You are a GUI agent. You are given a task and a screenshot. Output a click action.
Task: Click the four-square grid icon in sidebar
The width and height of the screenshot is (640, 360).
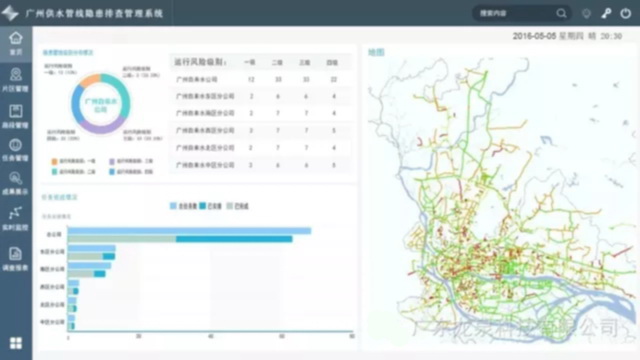click(16, 343)
